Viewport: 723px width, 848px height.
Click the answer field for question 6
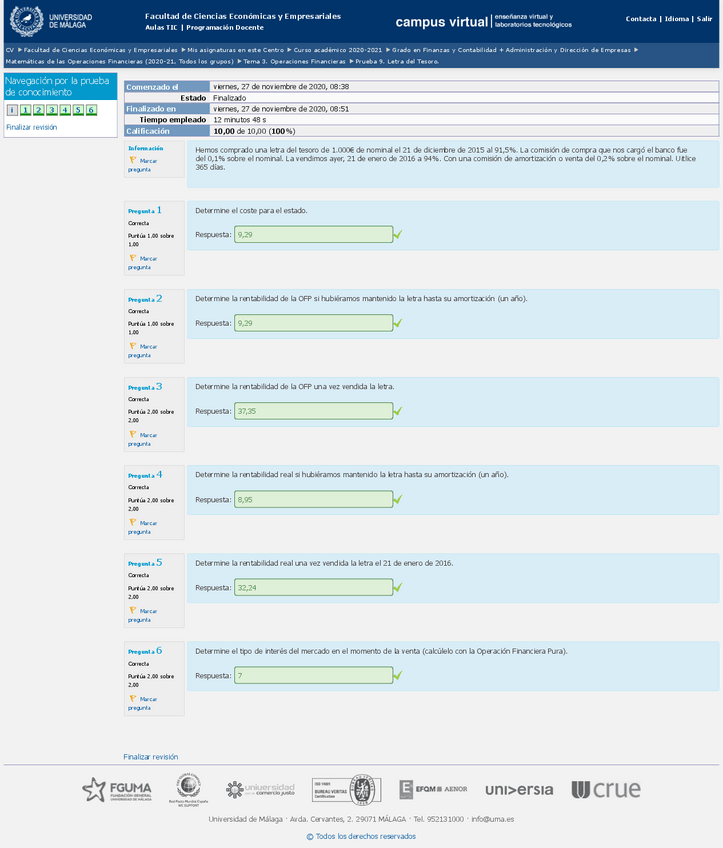(313, 676)
